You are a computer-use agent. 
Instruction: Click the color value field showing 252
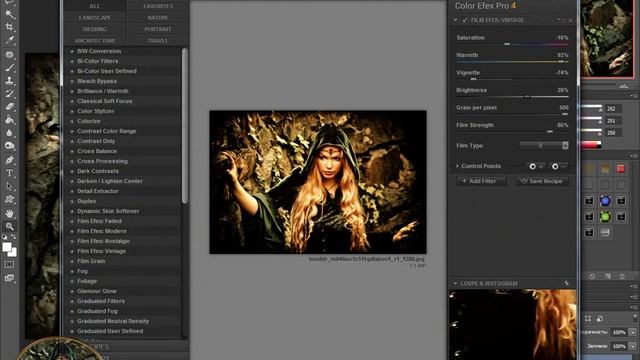click(613, 109)
